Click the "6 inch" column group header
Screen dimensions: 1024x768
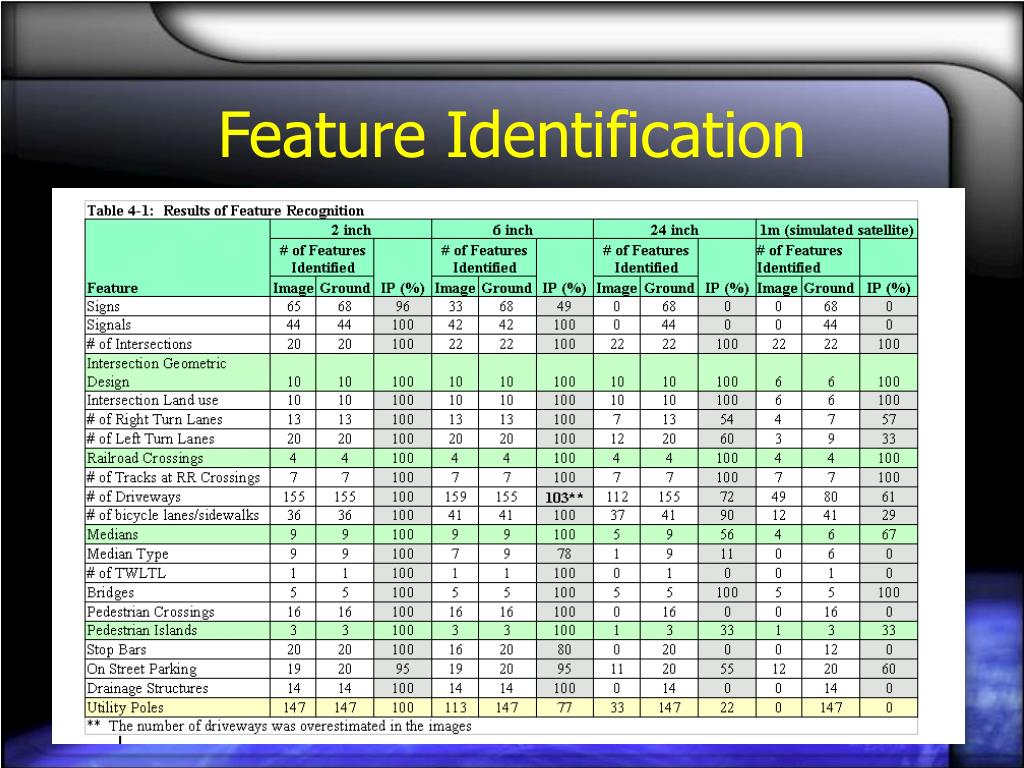tap(513, 230)
